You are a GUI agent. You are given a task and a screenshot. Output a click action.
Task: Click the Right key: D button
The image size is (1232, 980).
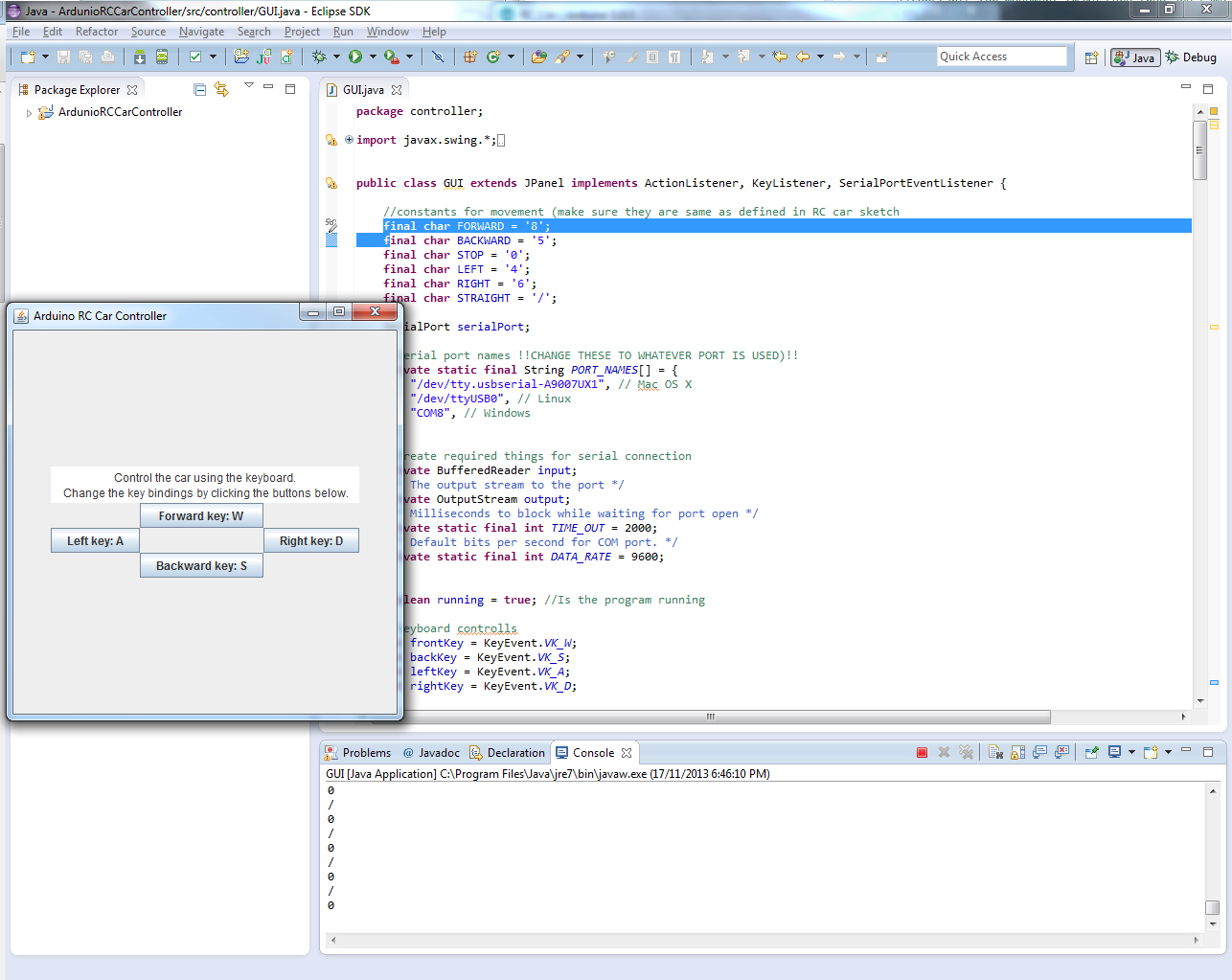(x=310, y=541)
